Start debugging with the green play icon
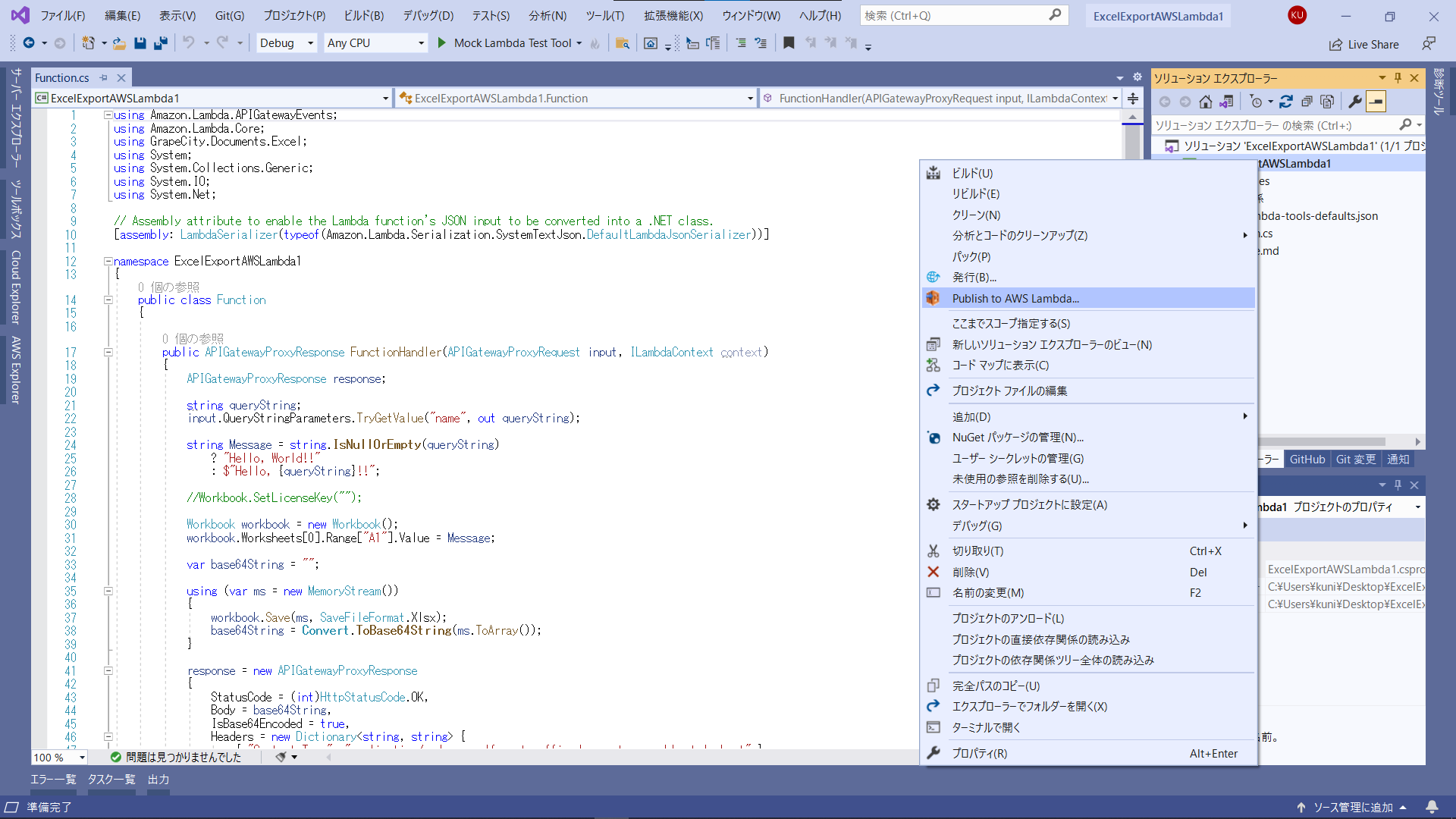Viewport: 1456px width, 819px height. pos(442,43)
